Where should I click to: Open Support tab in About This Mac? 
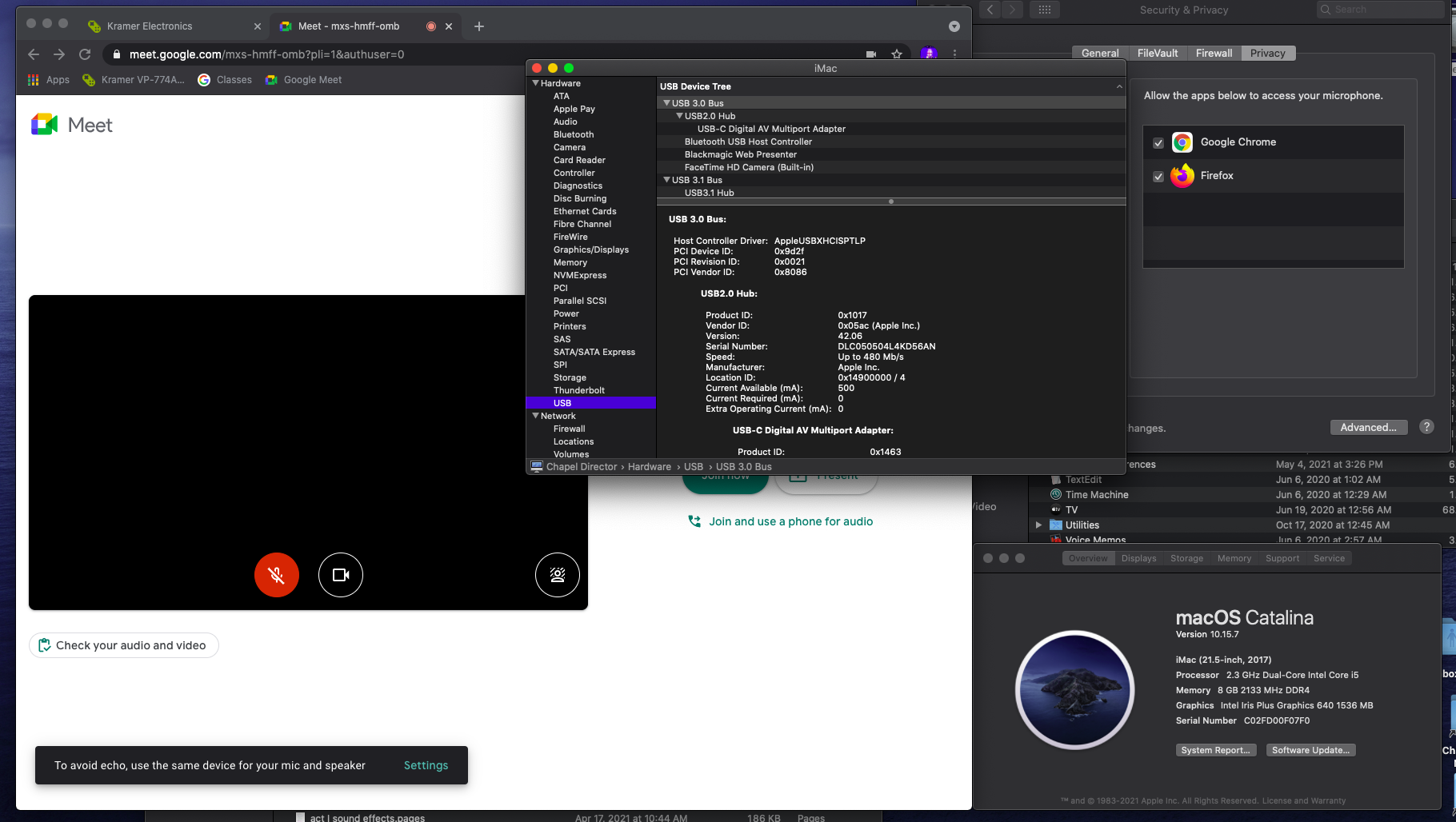pyautogui.click(x=1282, y=559)
